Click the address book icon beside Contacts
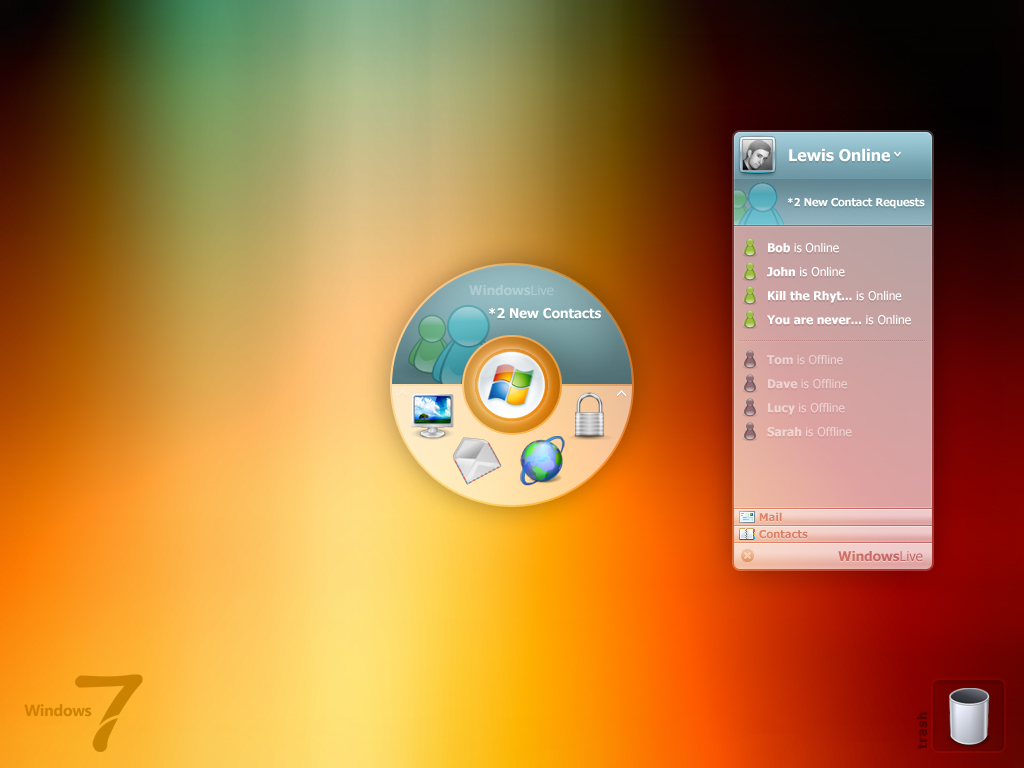The width and height of the screenshot is (1024, 768). click(x=747, y=534)
